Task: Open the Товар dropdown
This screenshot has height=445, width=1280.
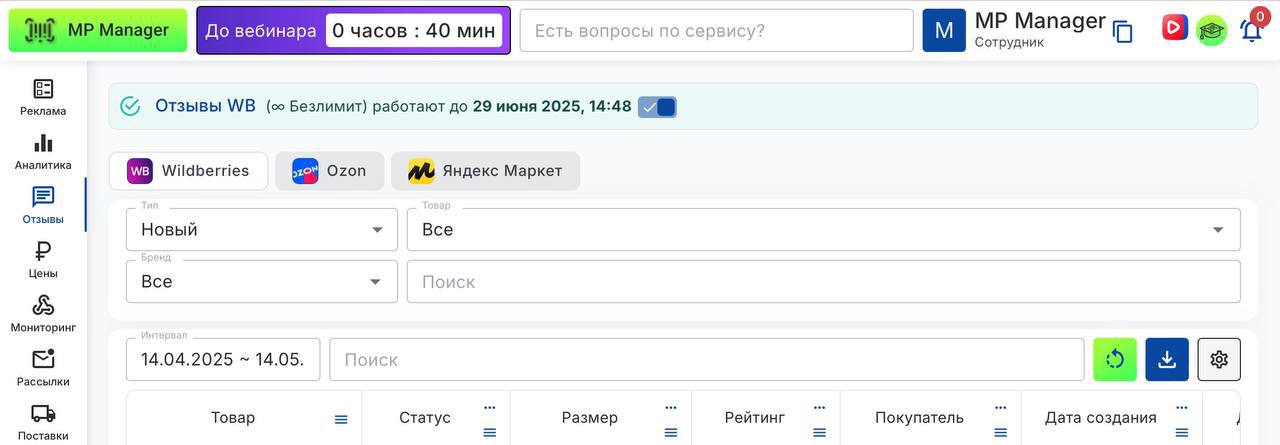Action: click(x=823, y=229)
